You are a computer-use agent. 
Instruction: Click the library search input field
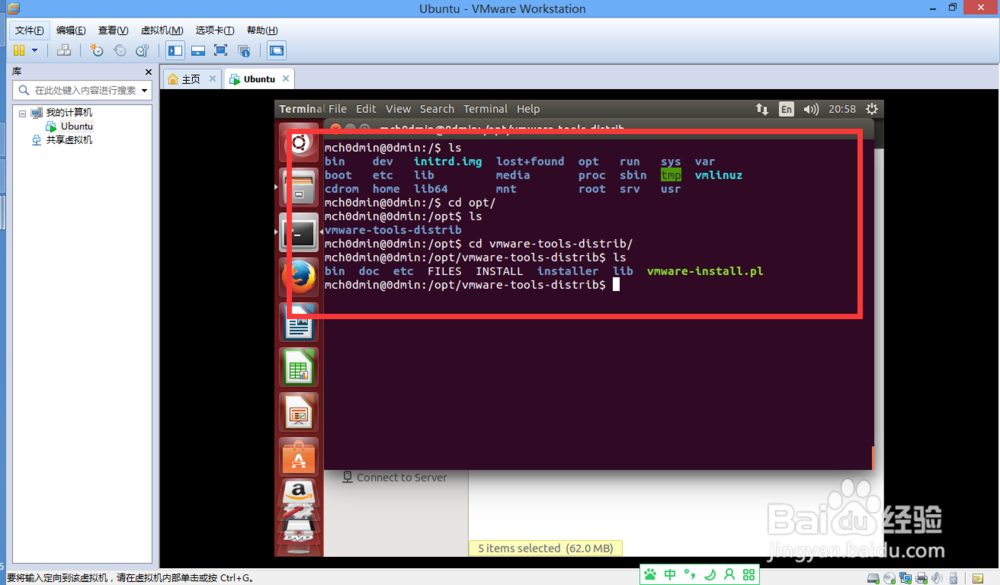[x=84, y=90]
